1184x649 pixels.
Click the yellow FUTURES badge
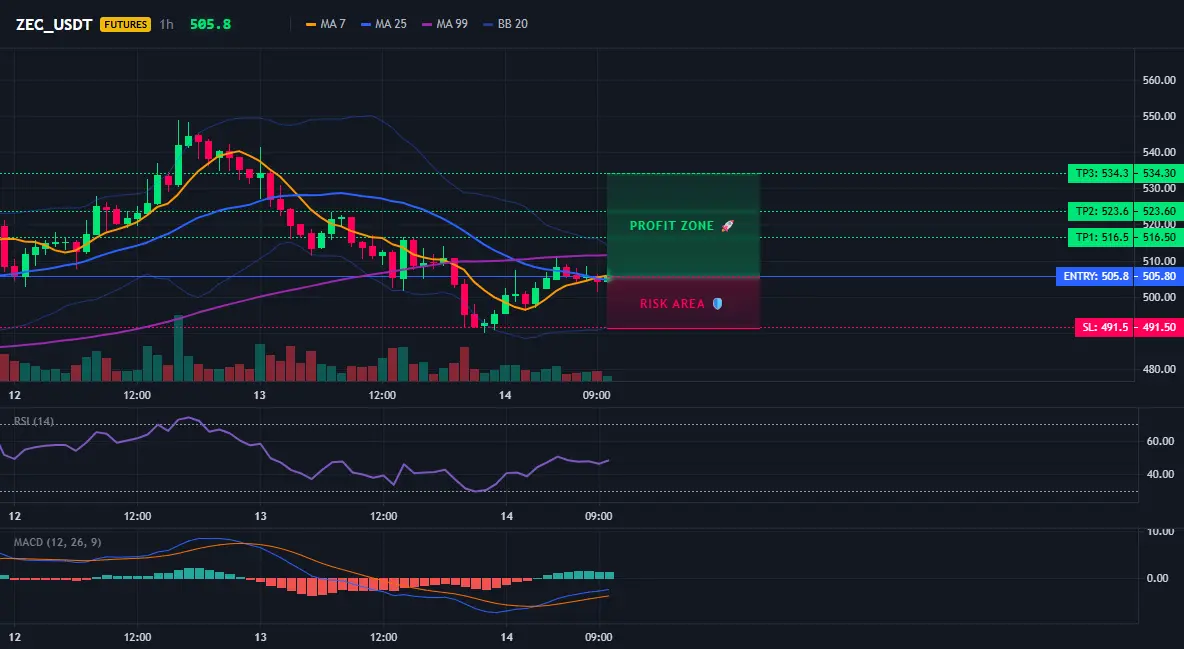[x=125, y=24]
